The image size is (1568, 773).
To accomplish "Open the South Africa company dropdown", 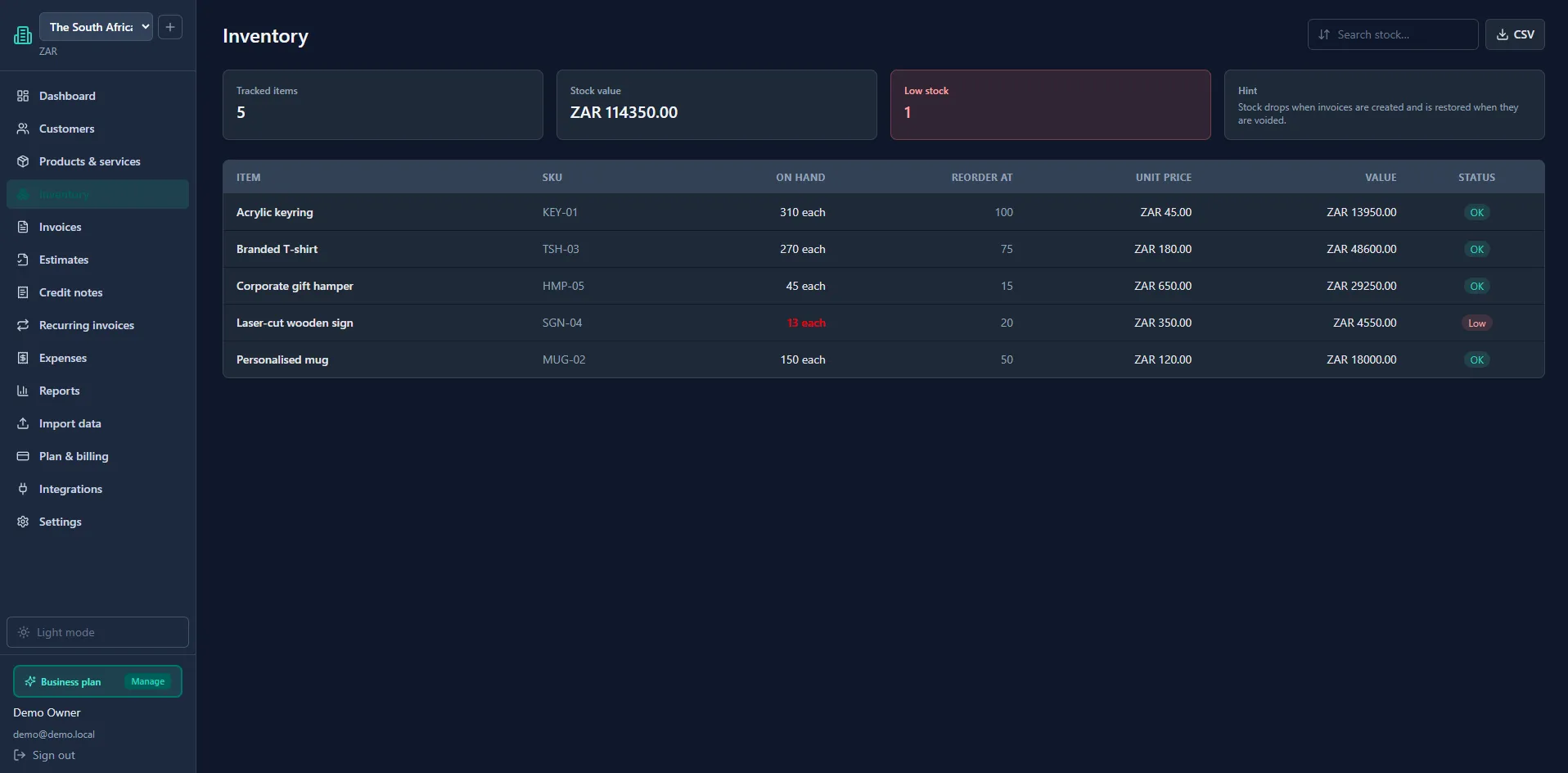I will click(97, 27).
